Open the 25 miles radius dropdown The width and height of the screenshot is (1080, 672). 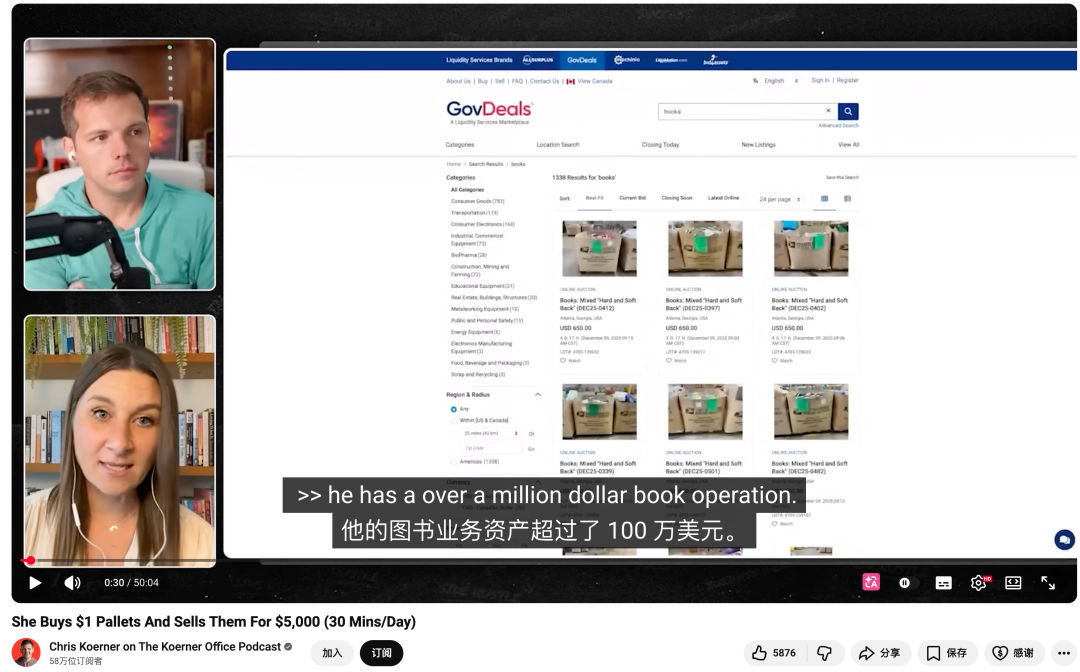pyautogui.click(x=490, y=434)
